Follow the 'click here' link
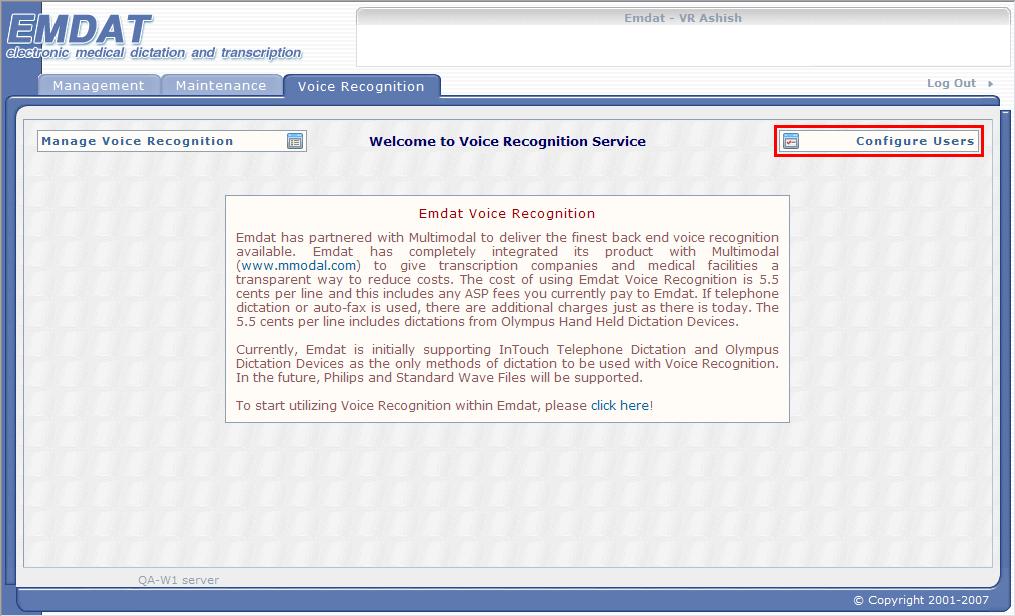Viewport: 1015px width, 616px height. [619, 405]
